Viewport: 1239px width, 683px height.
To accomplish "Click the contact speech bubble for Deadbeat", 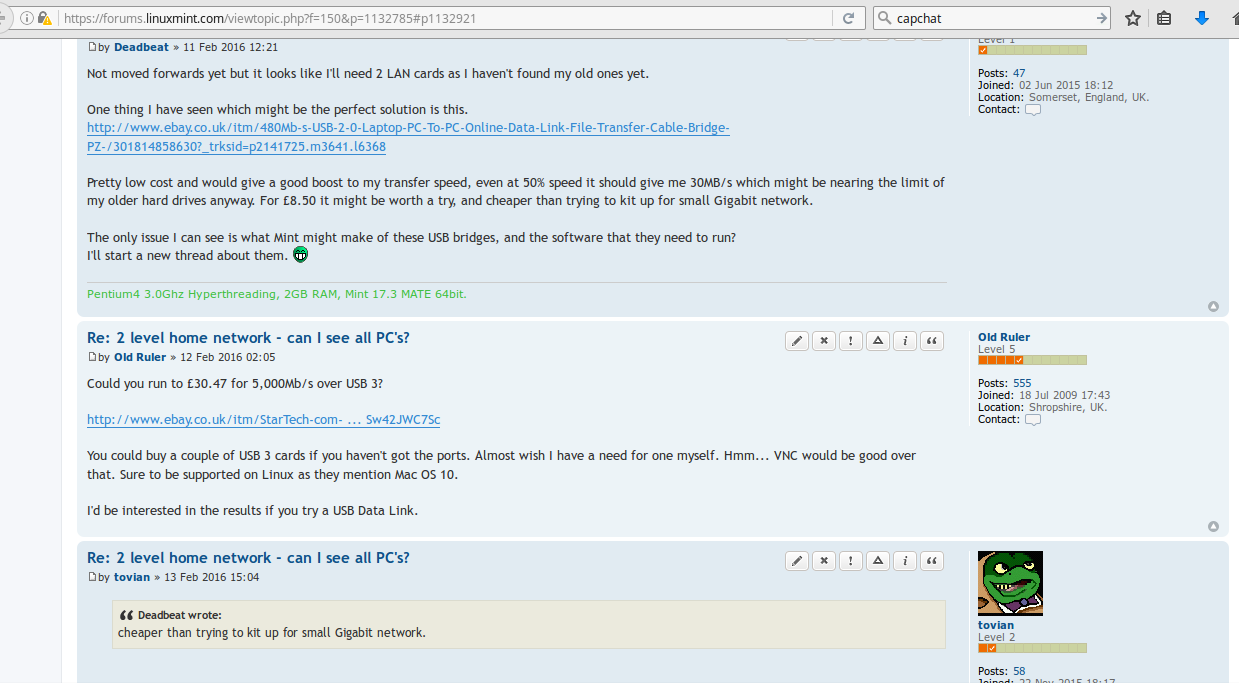I will [1033, 110].
